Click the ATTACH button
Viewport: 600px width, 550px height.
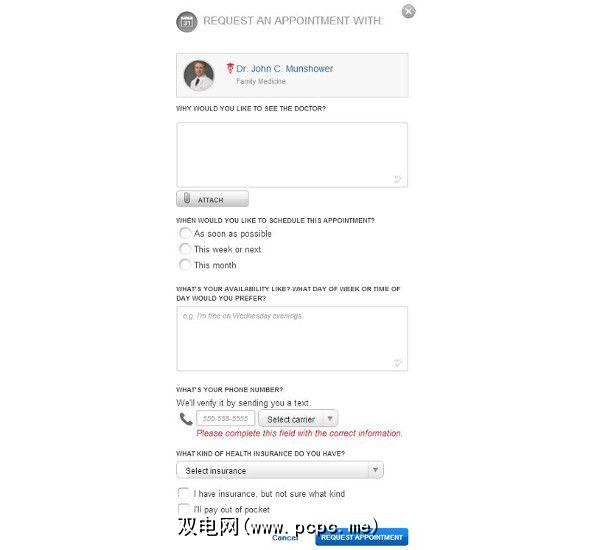(212, 199)
